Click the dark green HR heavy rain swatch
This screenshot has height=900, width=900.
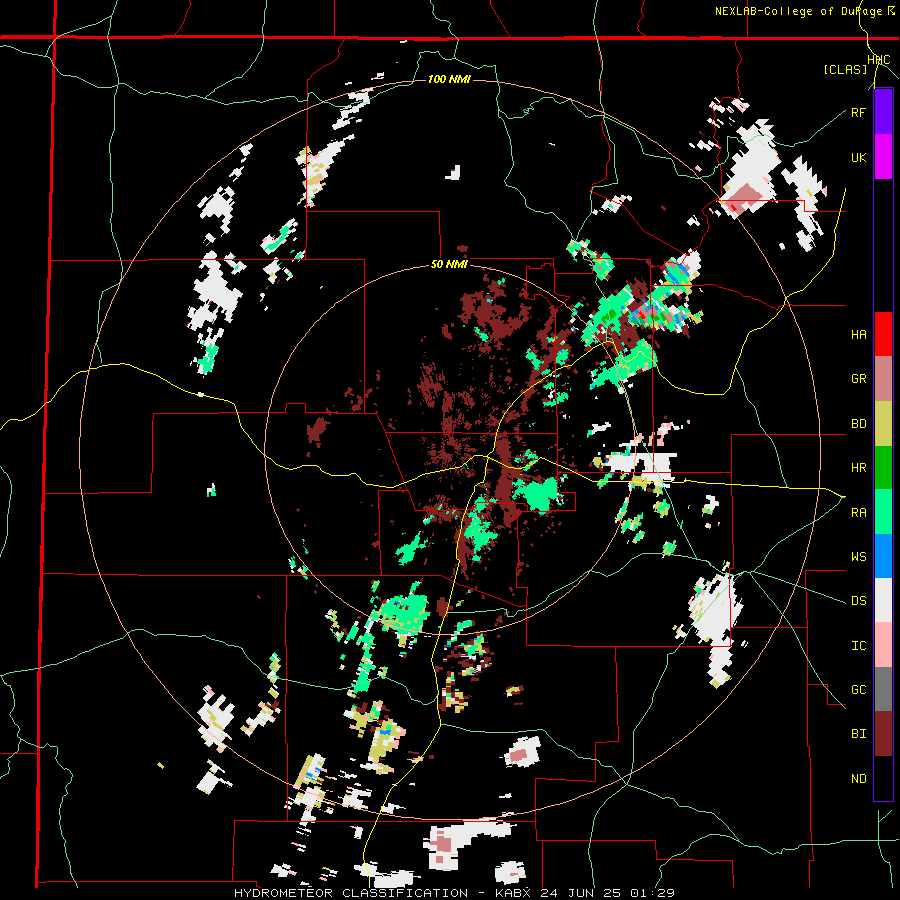[x=883, y=468]
